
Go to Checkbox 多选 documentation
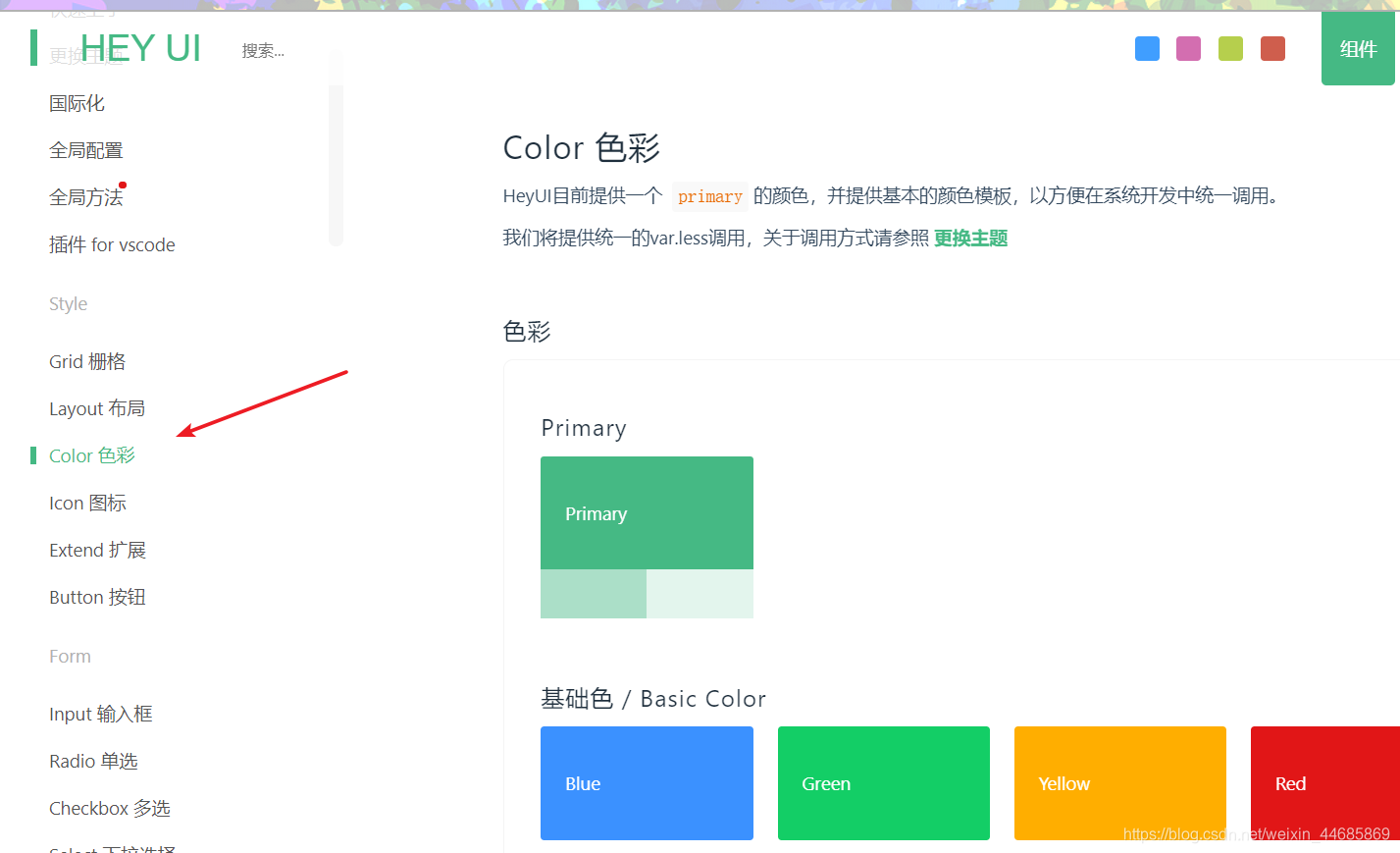coord(109,808)
